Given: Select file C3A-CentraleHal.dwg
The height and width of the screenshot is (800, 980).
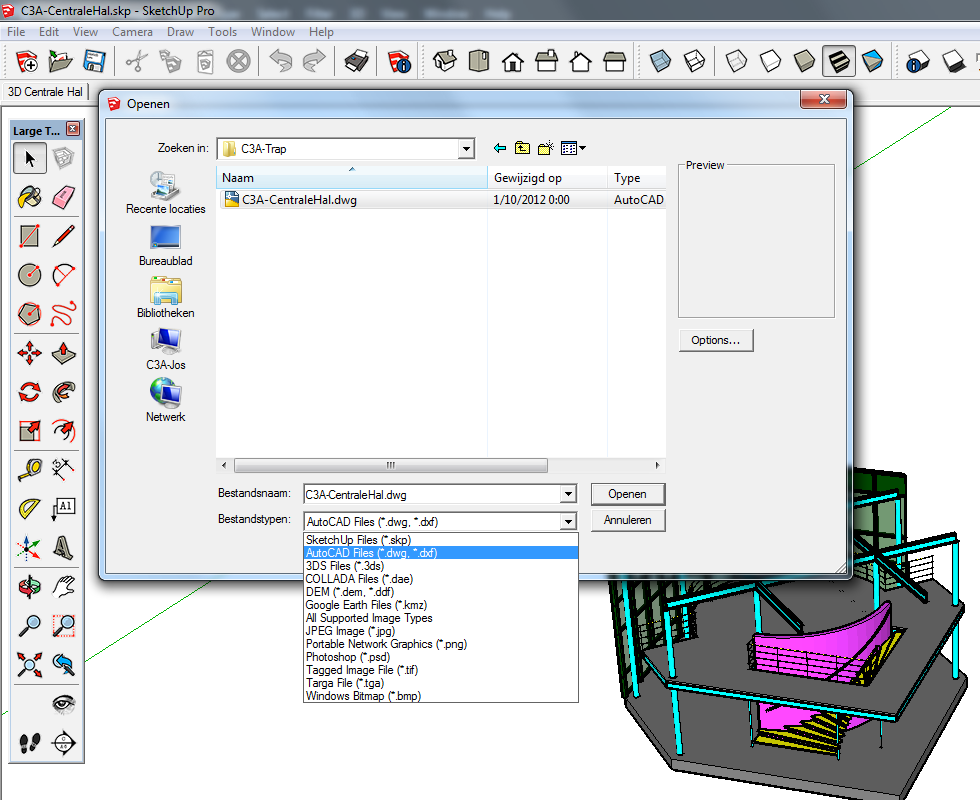Looking at the screenshot, I should (299, 200).
